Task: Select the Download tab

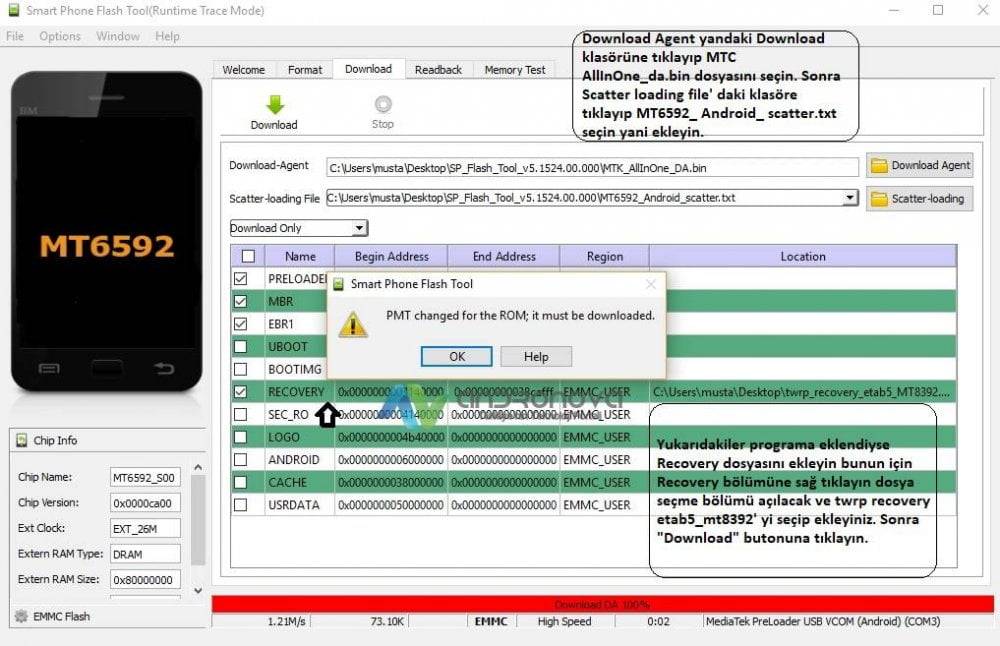Action: click(x=369, y=69)
